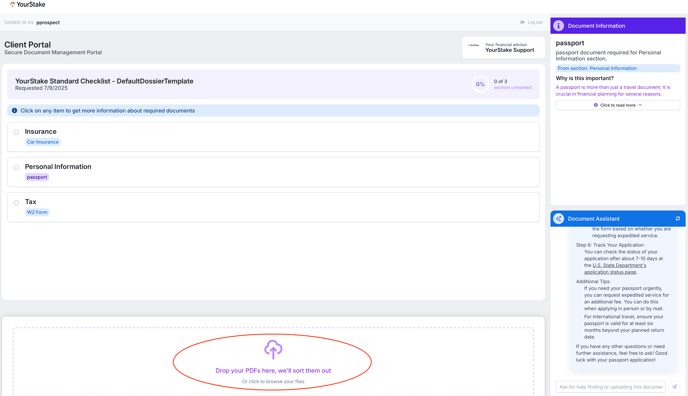Click the purple icon in read more button
The width and height of the screenshot is (688, 396).
(x=595, y=105)
